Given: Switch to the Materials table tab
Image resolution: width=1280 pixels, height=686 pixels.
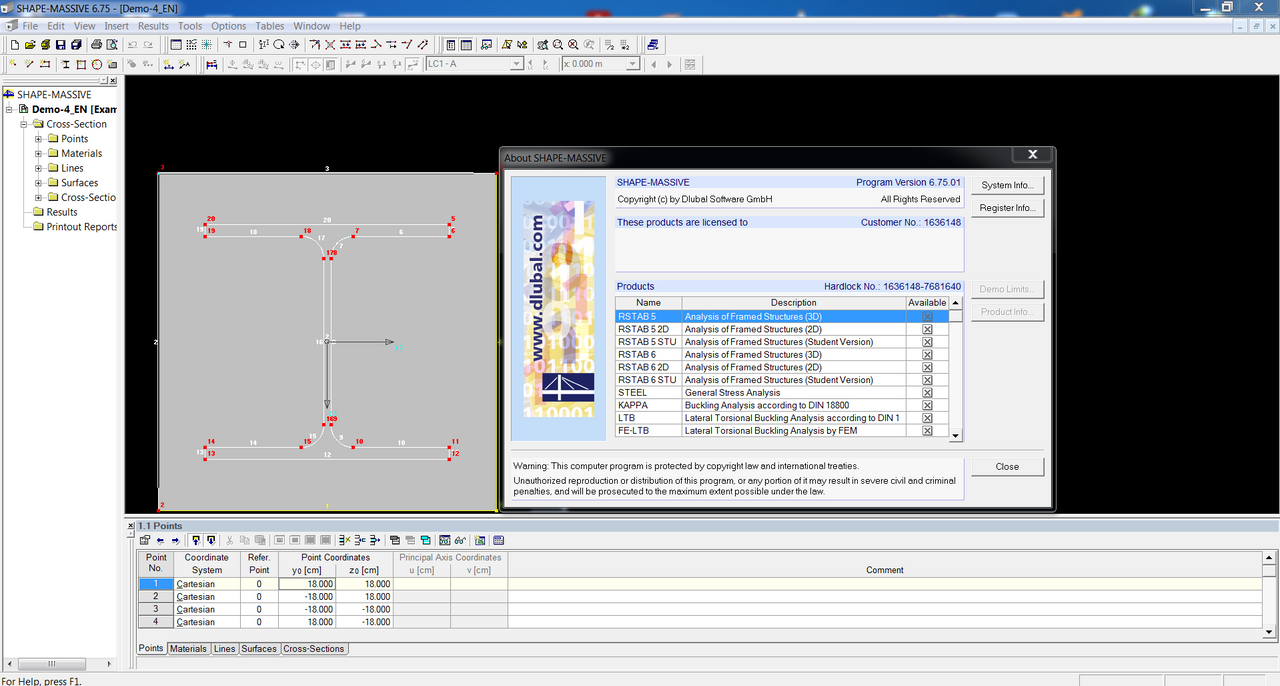Looking at the screenshot, I should tap(188, 649).
